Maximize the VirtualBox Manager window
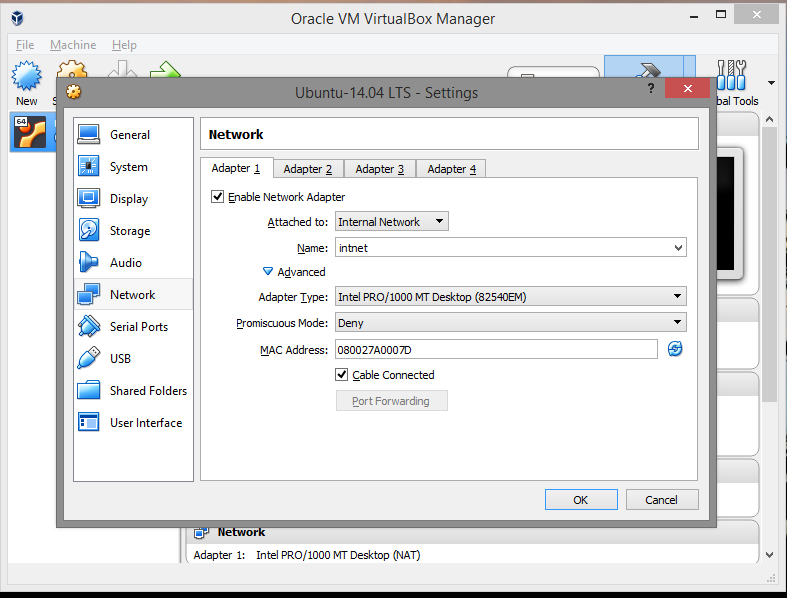 (x=721, y=15)
